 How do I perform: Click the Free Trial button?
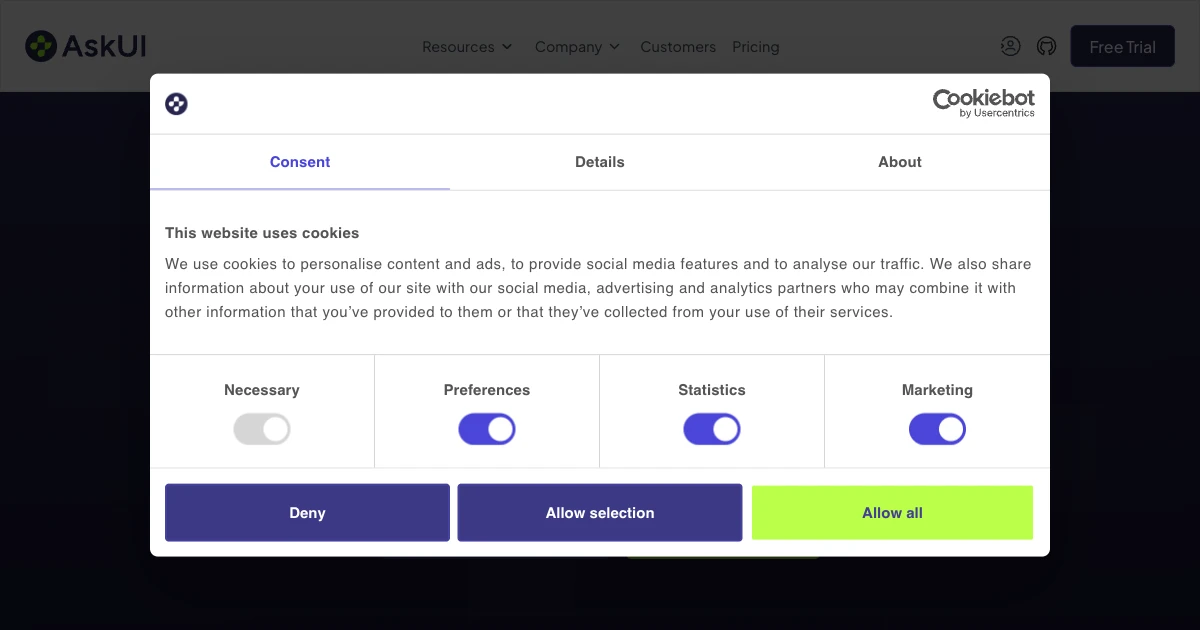(x=1122, y=46)
